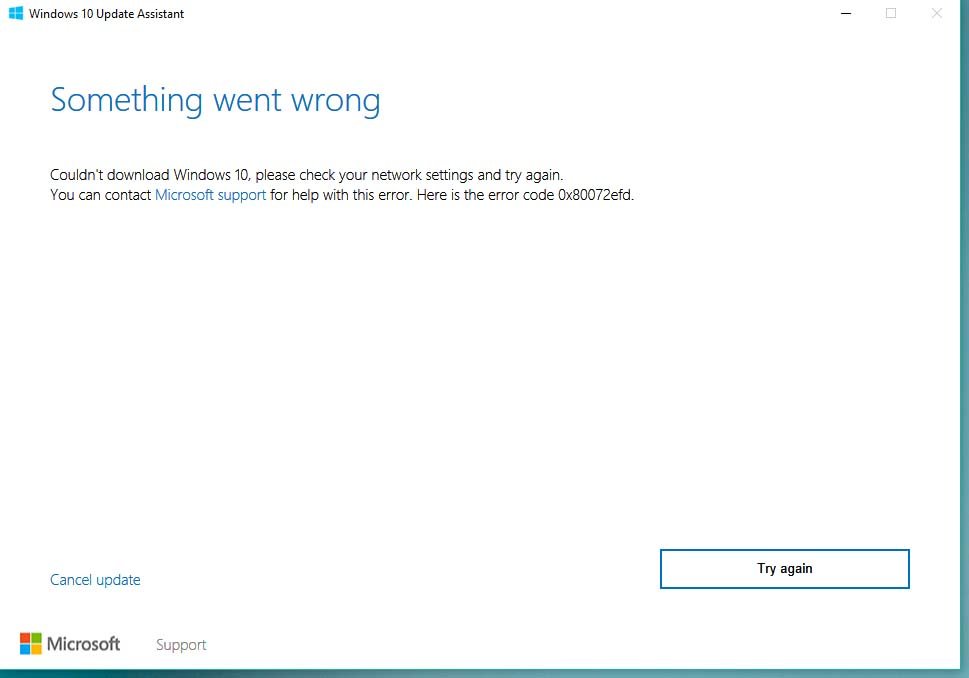Click the Windows logo in the title bar
This screenshot has height=678, width=969.
[15, 13]
